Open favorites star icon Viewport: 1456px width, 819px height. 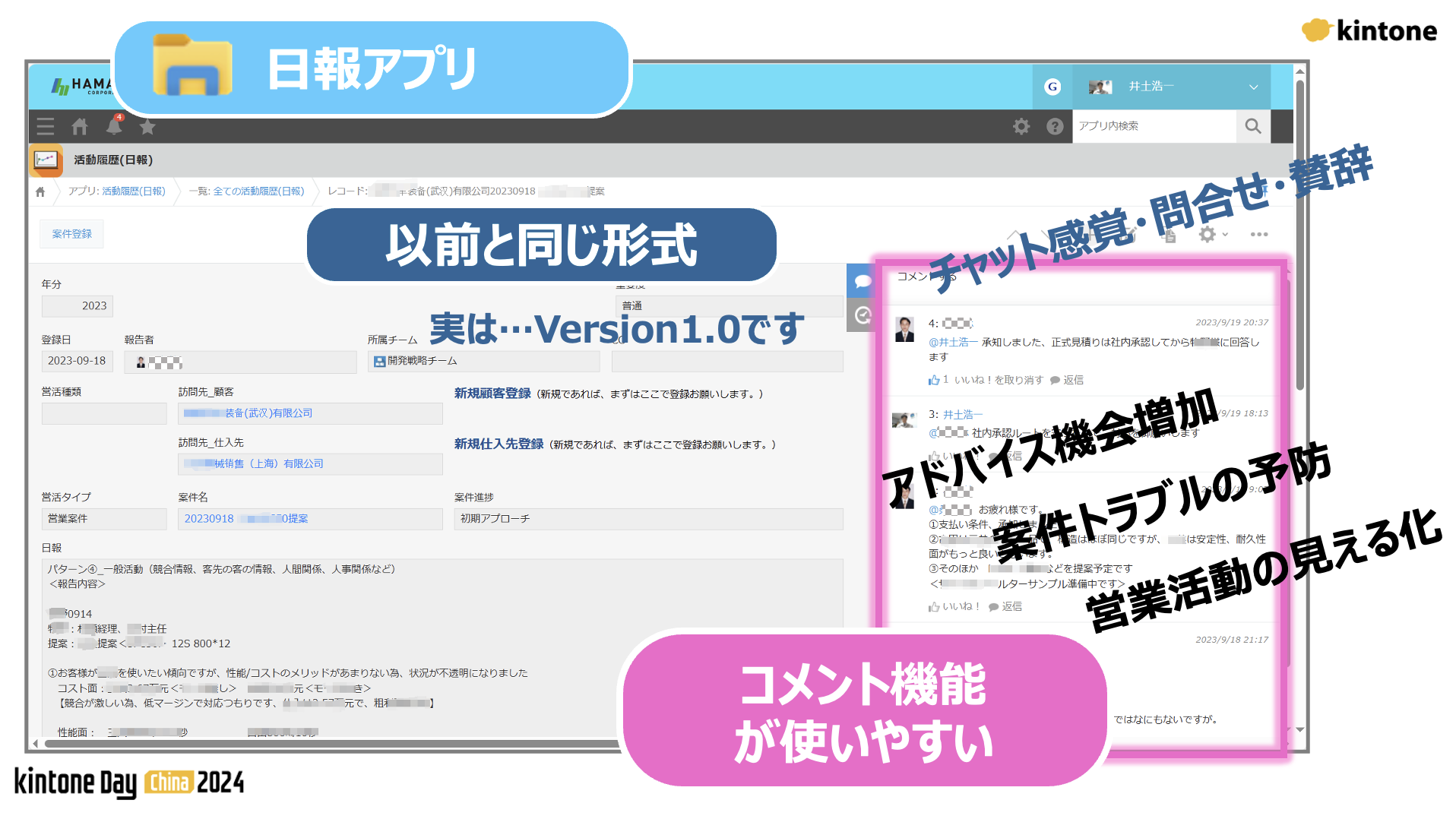147,126
